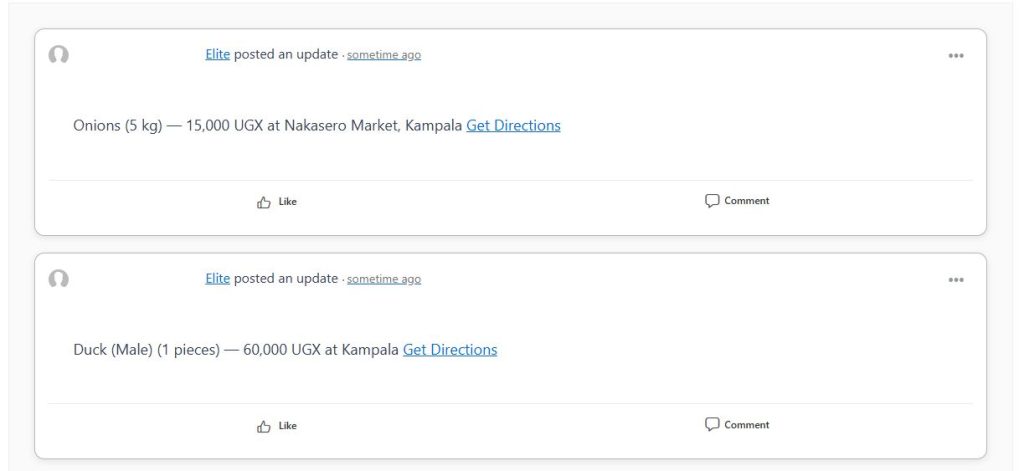
Task: Click the avatar icon on the Duck post
Action: click(59, 279)
